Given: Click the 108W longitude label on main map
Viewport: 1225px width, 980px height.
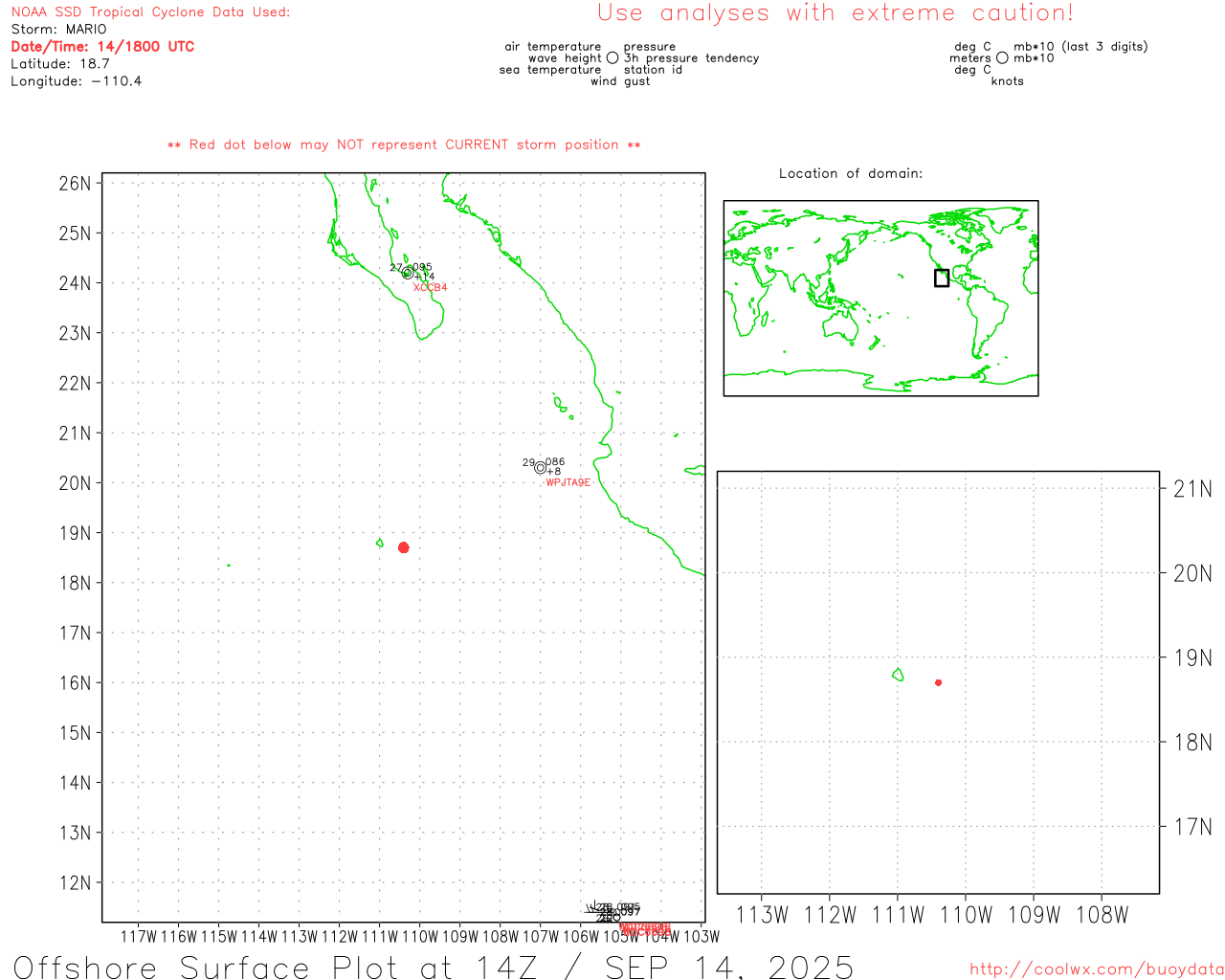Looking at the screenshot, I should (501, 936).
